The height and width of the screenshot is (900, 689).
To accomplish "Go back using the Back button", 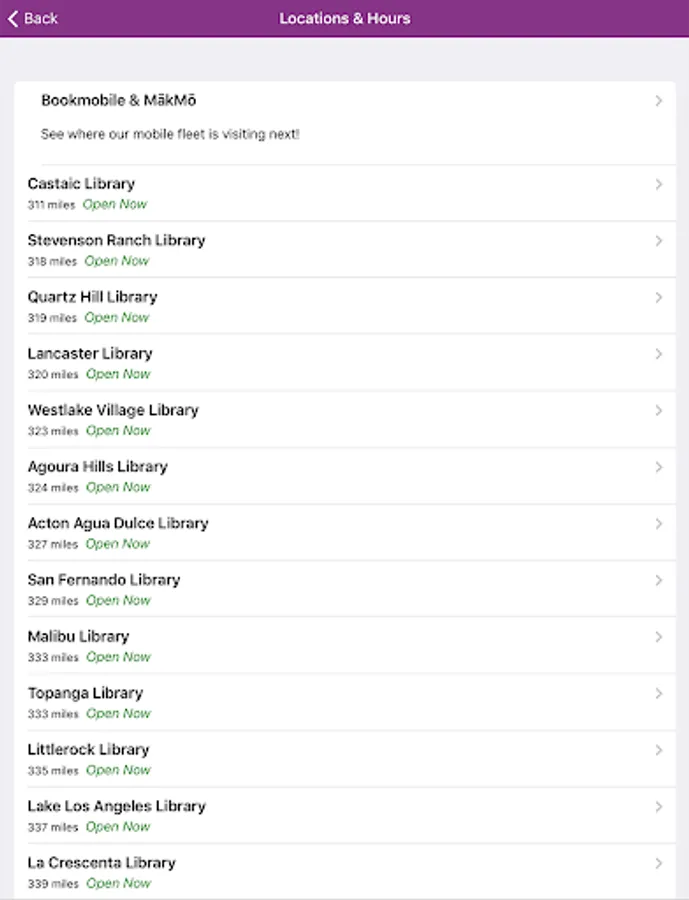I will point(40,18).
